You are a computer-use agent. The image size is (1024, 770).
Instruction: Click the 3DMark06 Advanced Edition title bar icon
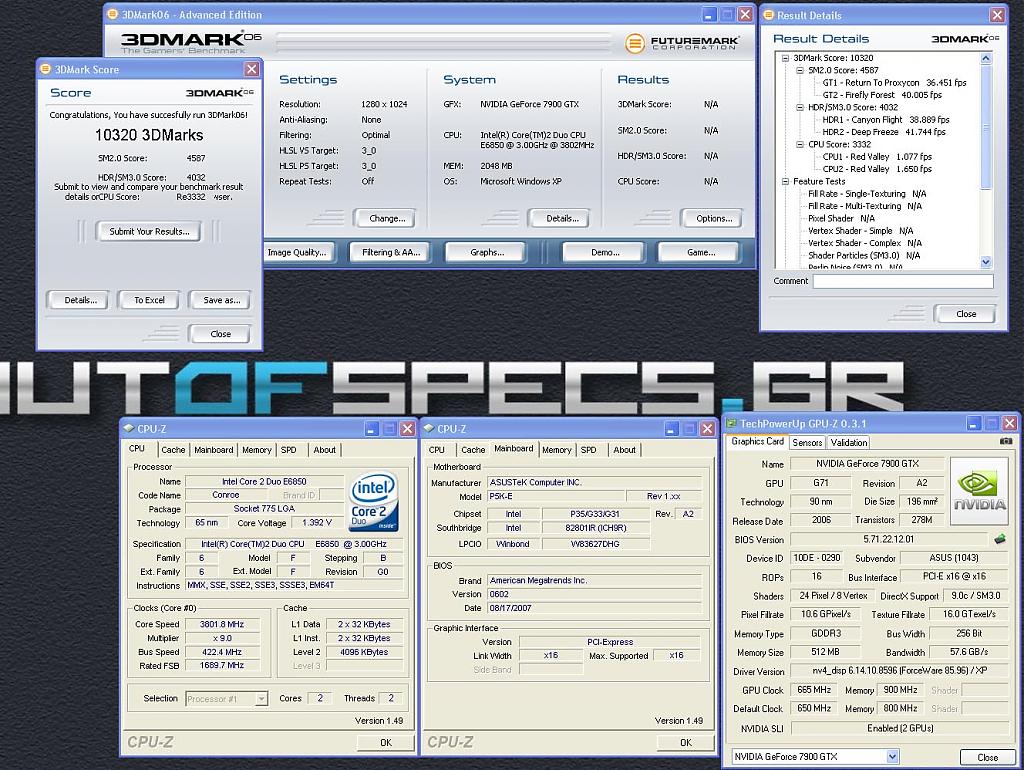(x=112, y=14)
